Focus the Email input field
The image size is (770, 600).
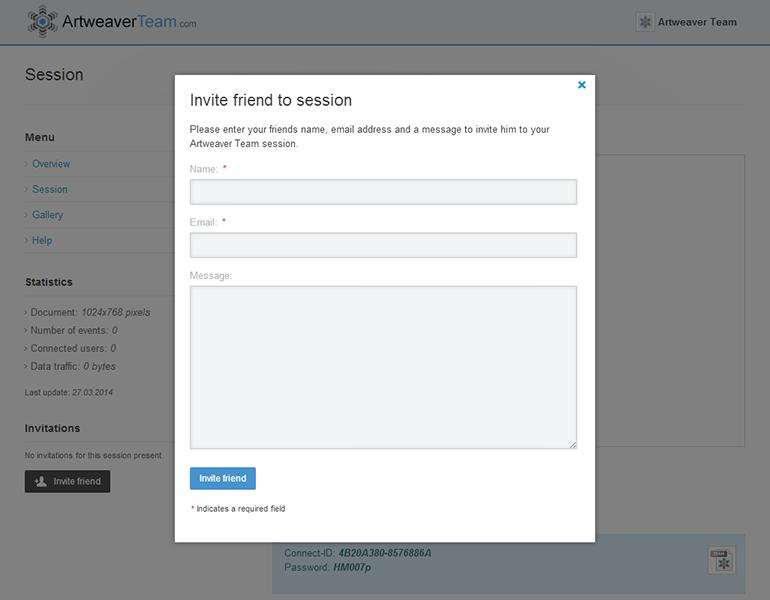pyautogui.click(x=383, y=245)
